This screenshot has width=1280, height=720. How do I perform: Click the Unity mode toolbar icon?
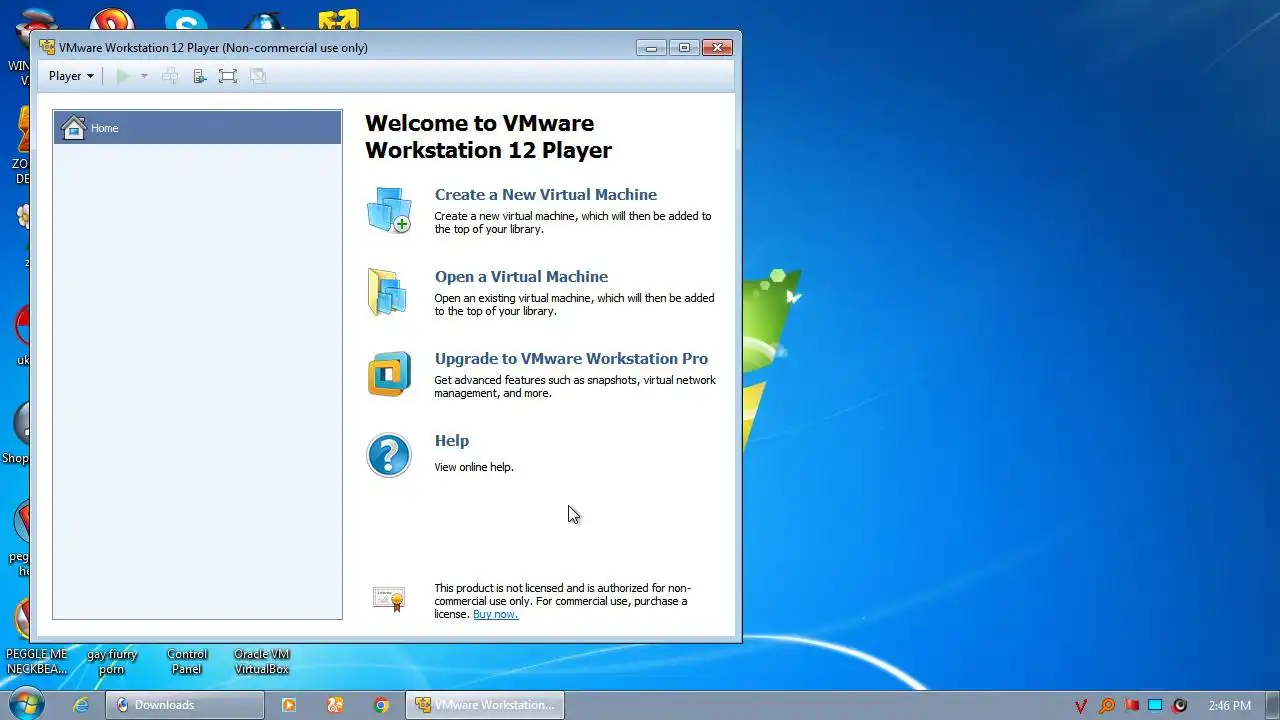click(x=258, y=76)
